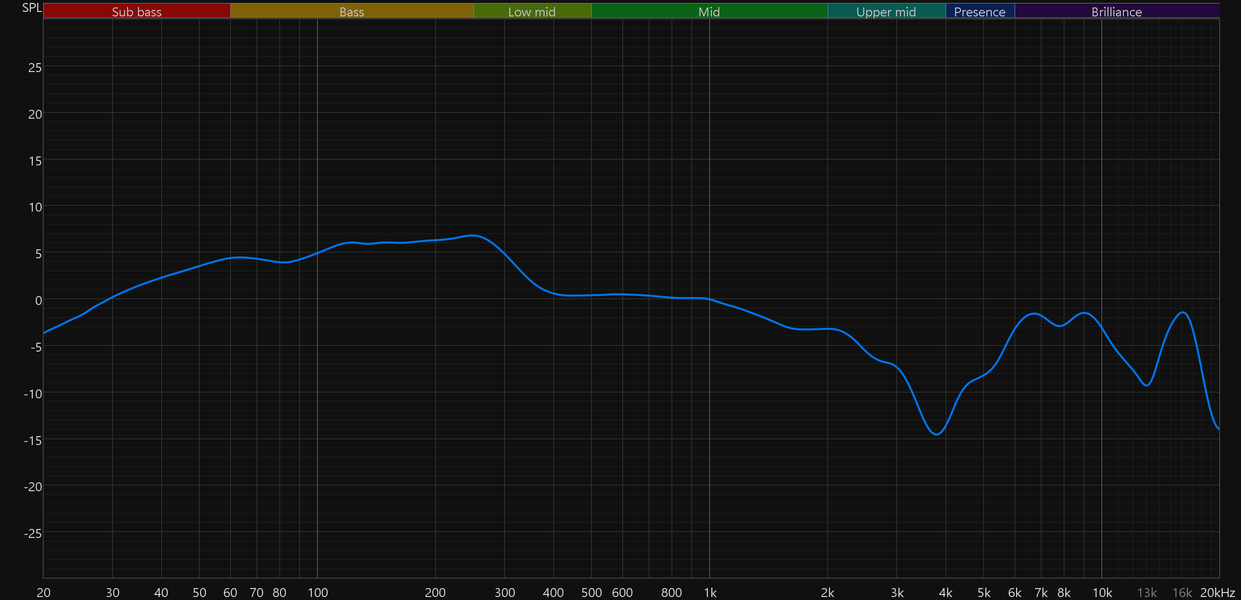Click the -20 dB axis value

(32, 486)
